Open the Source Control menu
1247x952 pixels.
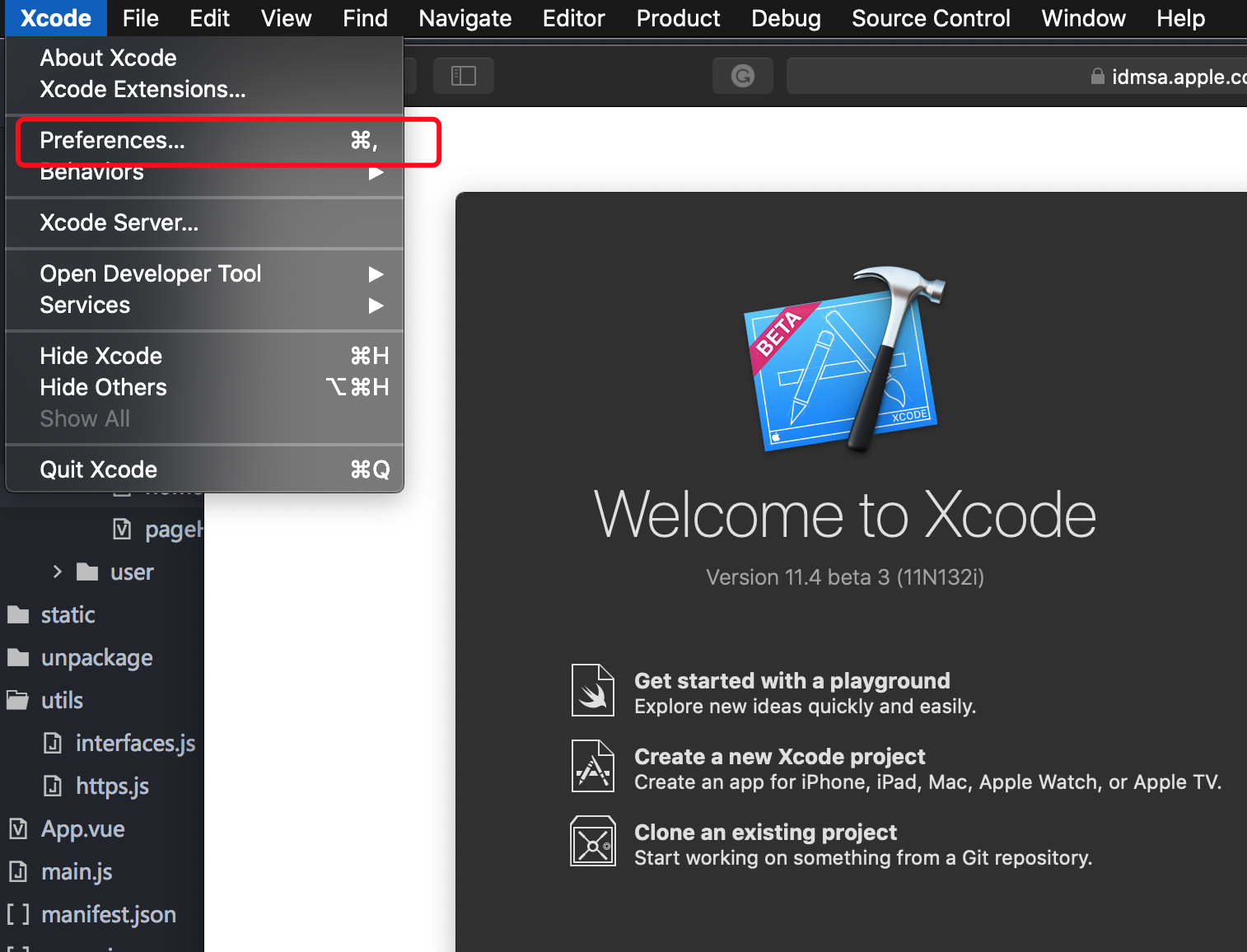point(932,18)
